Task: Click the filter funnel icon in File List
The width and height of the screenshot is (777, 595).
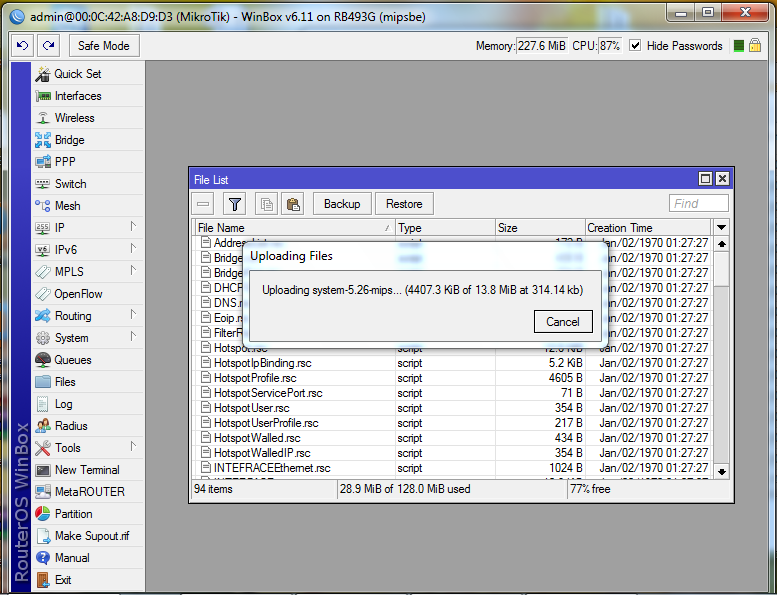Action: coord(235,204)
